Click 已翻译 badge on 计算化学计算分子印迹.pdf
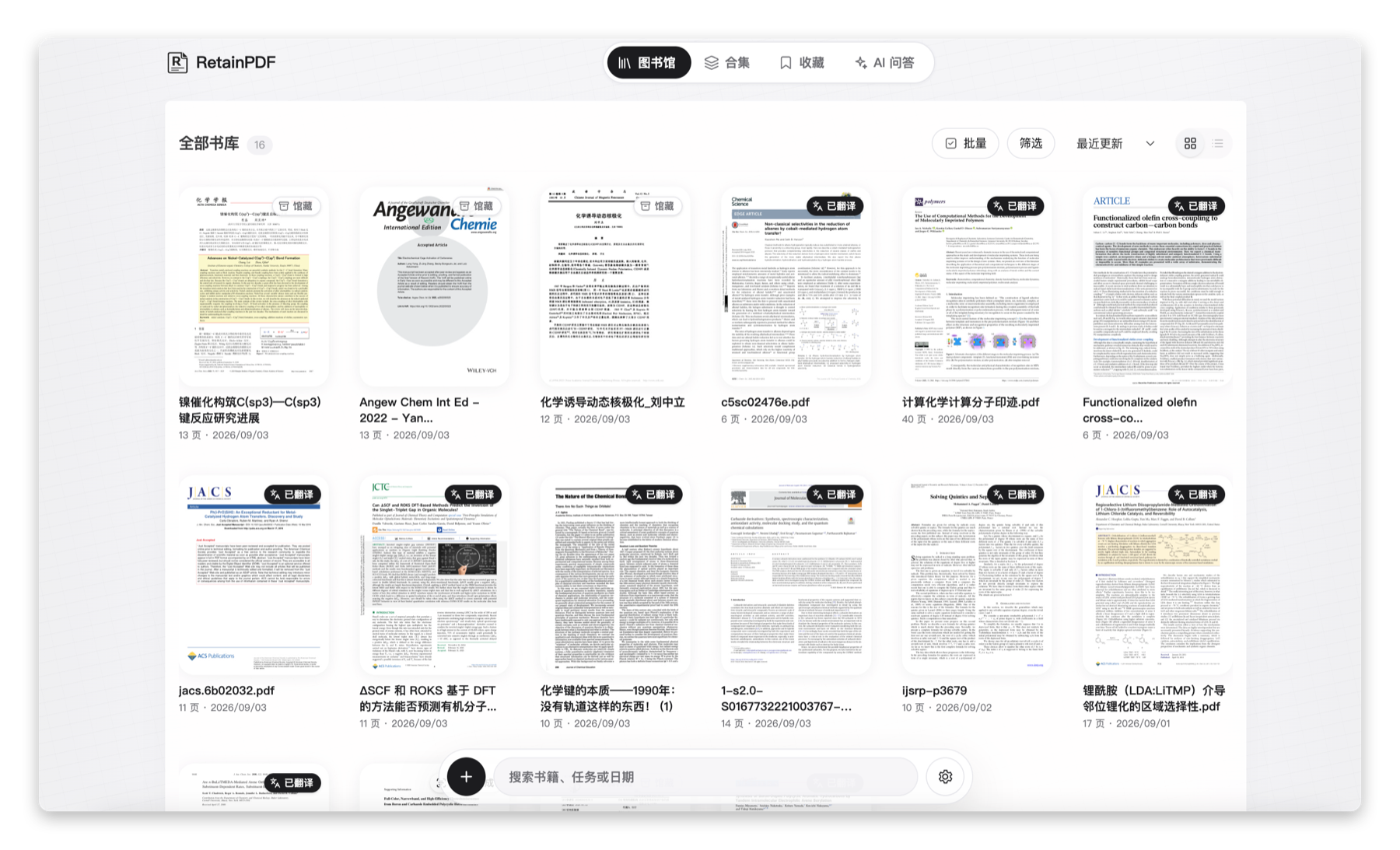The height and width of the screenshot is (850, 1400). 1015,206
